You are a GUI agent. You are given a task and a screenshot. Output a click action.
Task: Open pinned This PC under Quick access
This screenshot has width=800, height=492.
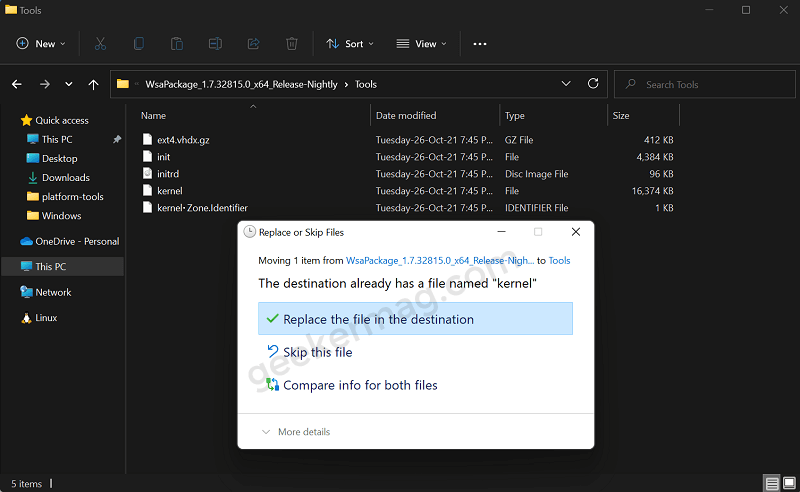[x=57, y=139]
